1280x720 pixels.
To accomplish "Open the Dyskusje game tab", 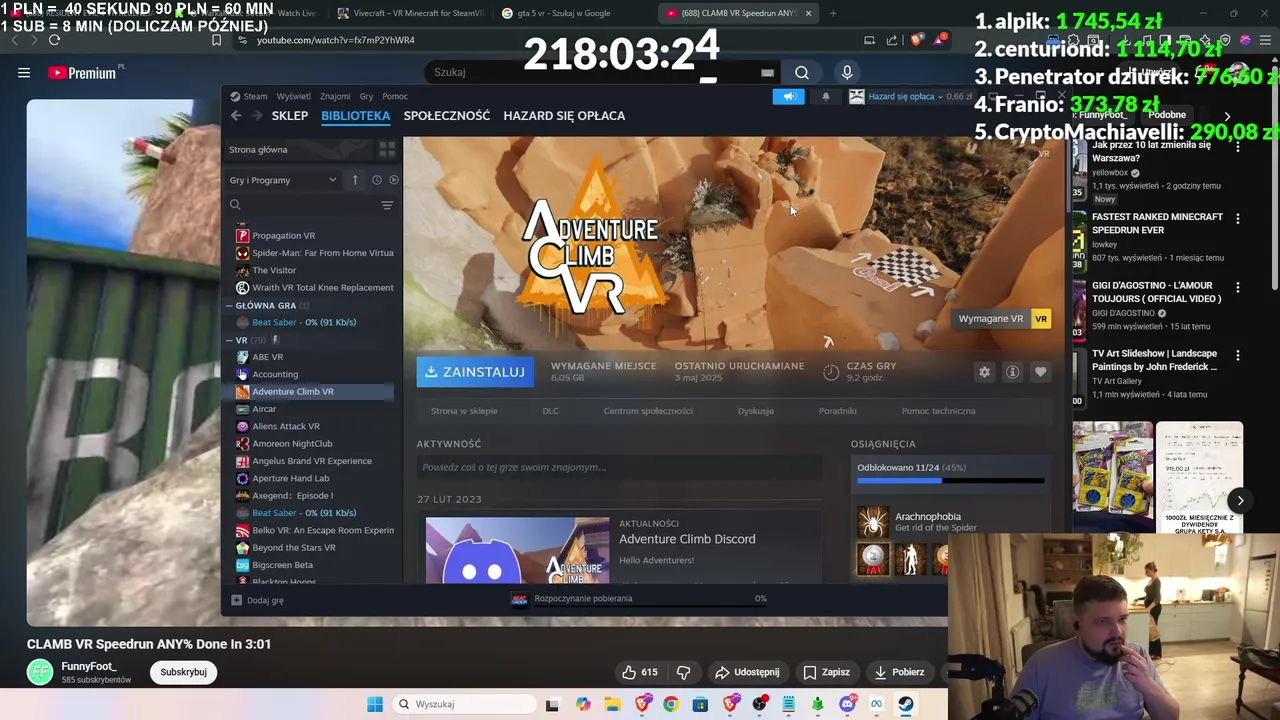I will coord(756,411).
